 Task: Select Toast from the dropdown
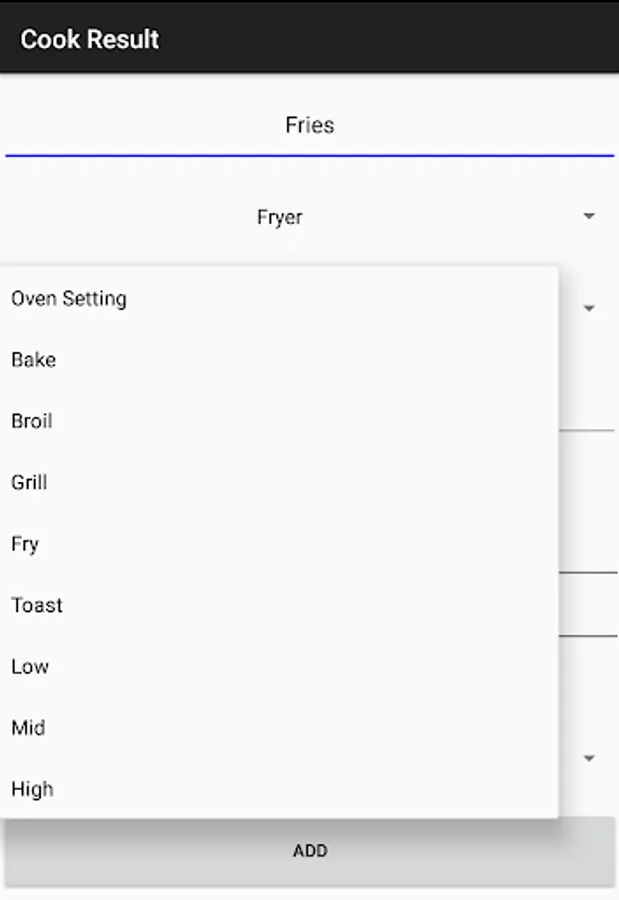[x=37, y=605]
